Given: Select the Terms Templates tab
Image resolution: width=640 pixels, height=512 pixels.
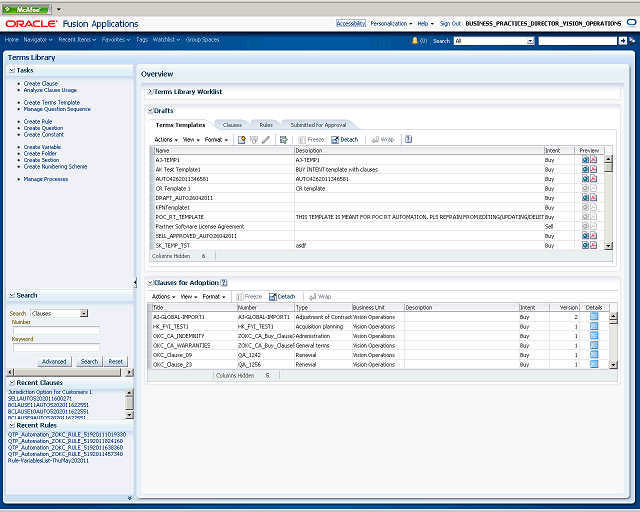Looking at the screenshot, I should [x=180, y=125].
